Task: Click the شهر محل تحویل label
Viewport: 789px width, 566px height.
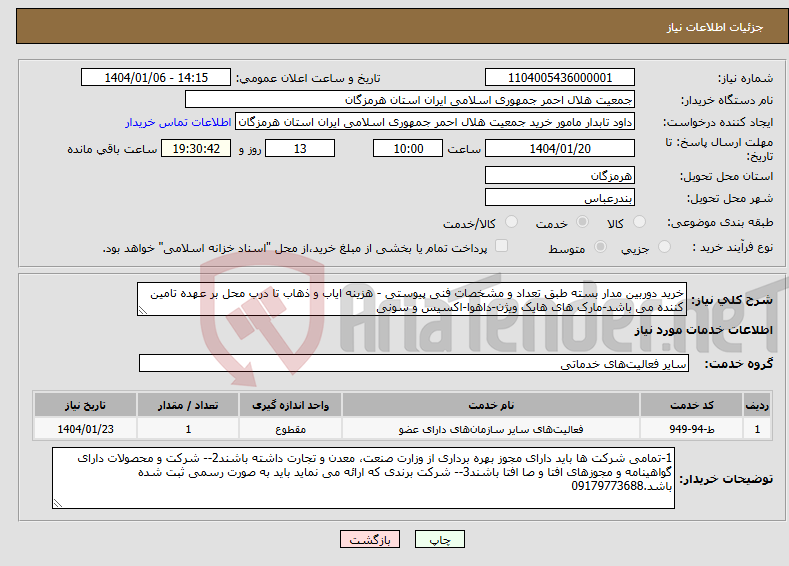Action: [x=730, y=198]
